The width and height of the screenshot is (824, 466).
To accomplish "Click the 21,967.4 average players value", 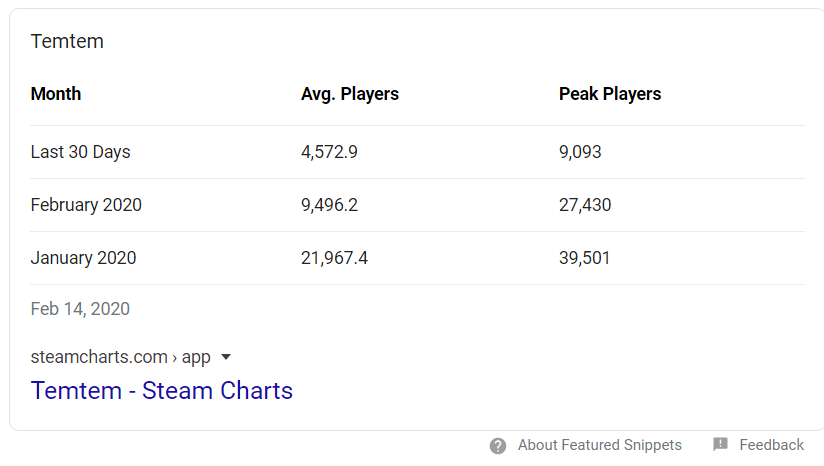I will click(334, 258).
